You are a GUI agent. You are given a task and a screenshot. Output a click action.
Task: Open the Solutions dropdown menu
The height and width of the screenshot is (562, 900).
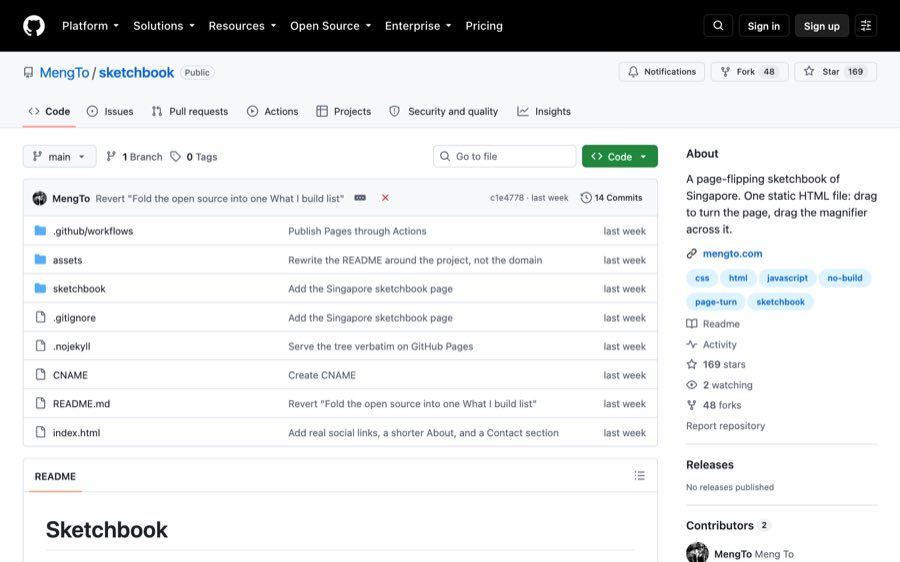tap(164, 26)
